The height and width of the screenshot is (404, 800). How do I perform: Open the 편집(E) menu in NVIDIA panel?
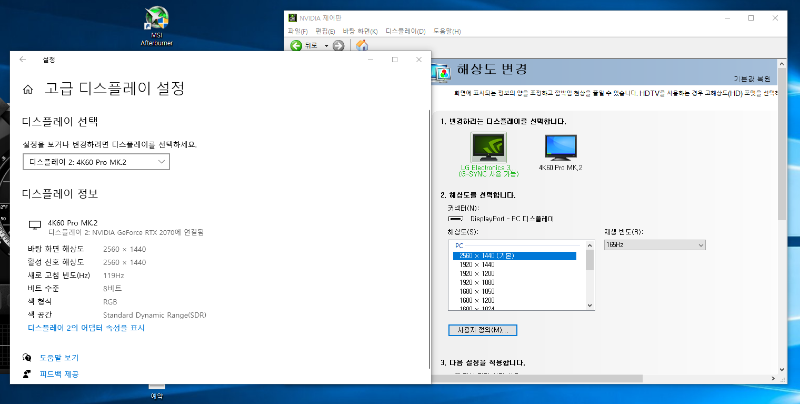(x=325, y=31)
